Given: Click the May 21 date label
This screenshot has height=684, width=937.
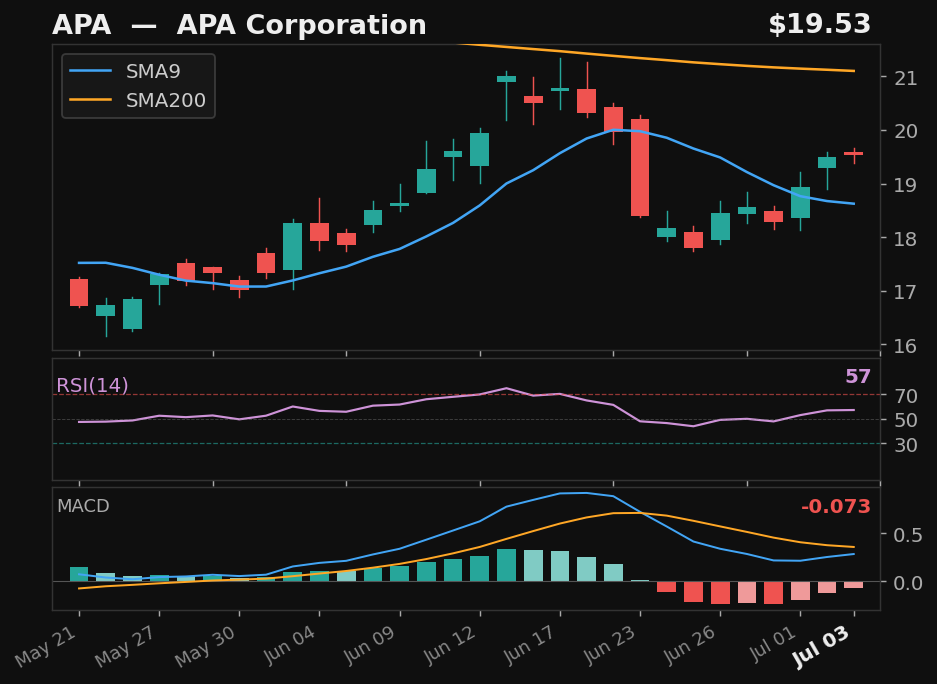Looking at the screenshot, I should [x=47, y=646].
